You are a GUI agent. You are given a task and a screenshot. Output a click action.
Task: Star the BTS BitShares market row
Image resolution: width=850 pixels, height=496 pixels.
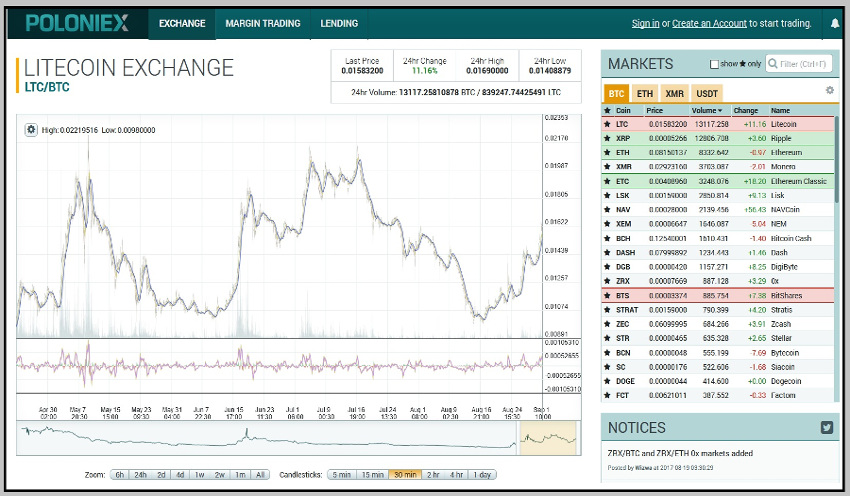(x=607, y=295)
